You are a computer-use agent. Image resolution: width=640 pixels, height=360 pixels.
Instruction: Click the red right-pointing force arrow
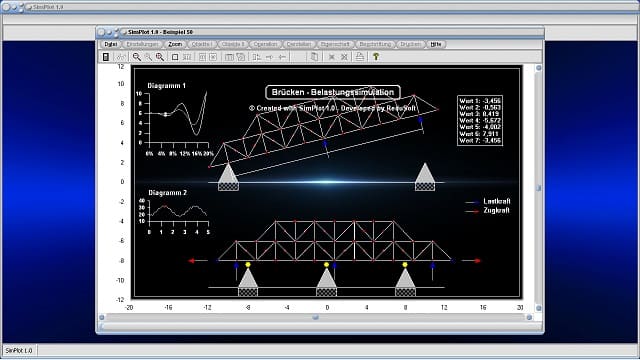(x=471, y=260)
